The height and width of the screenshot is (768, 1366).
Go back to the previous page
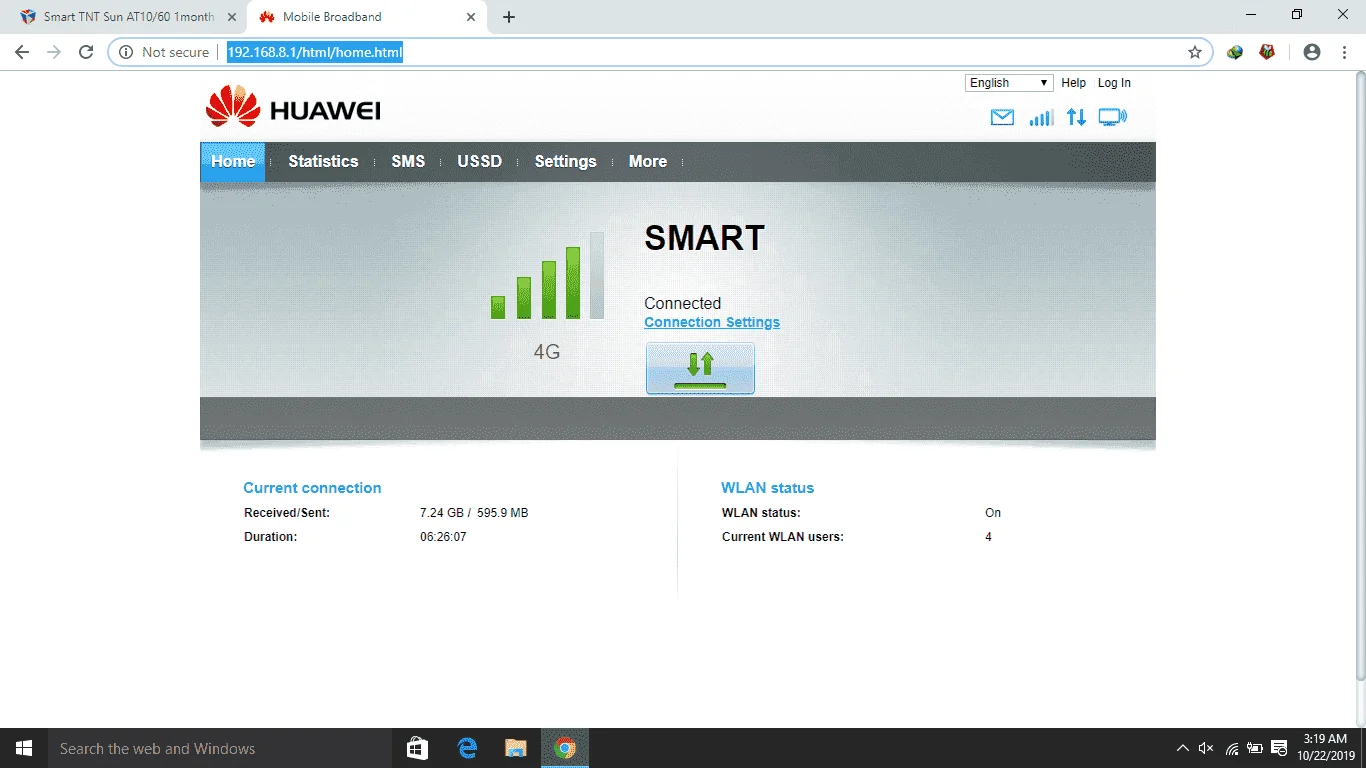coord(22,52)
